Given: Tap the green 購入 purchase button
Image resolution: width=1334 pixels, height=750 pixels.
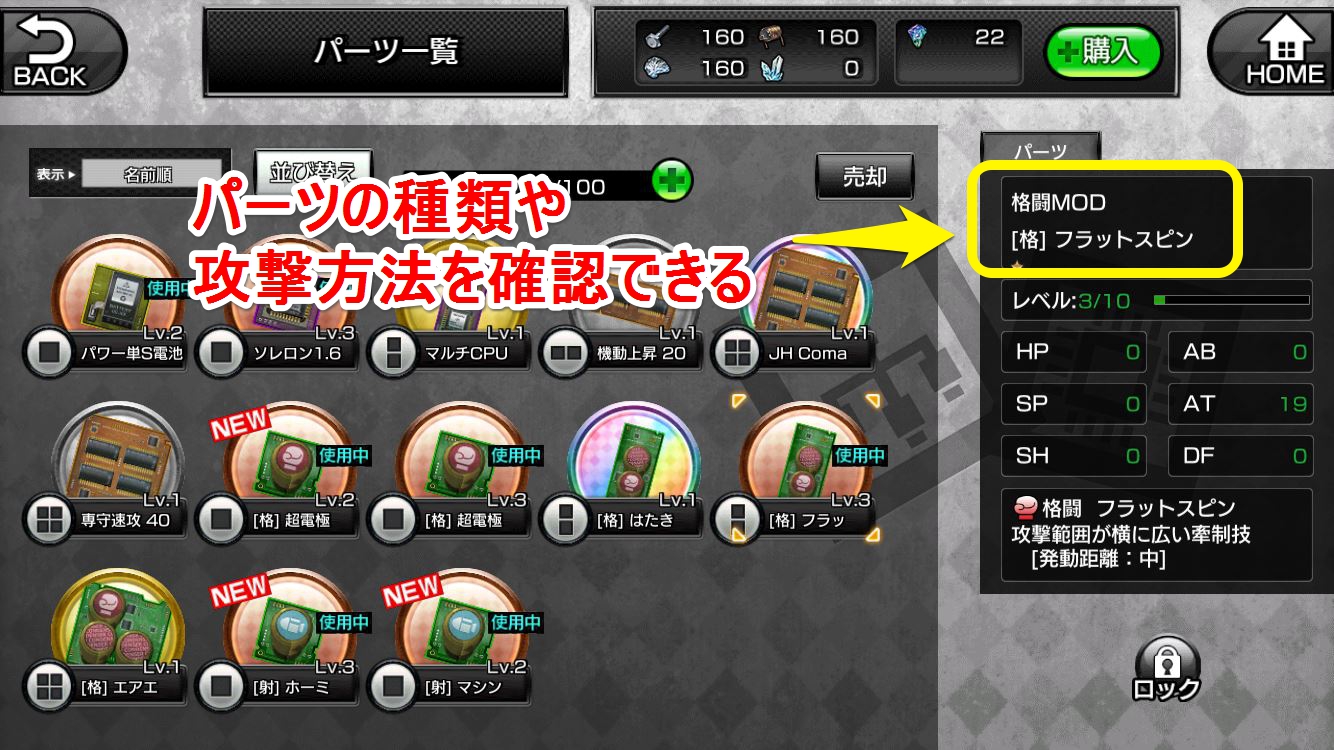Looking at the screenshot, I should (x=1102, y=51).
